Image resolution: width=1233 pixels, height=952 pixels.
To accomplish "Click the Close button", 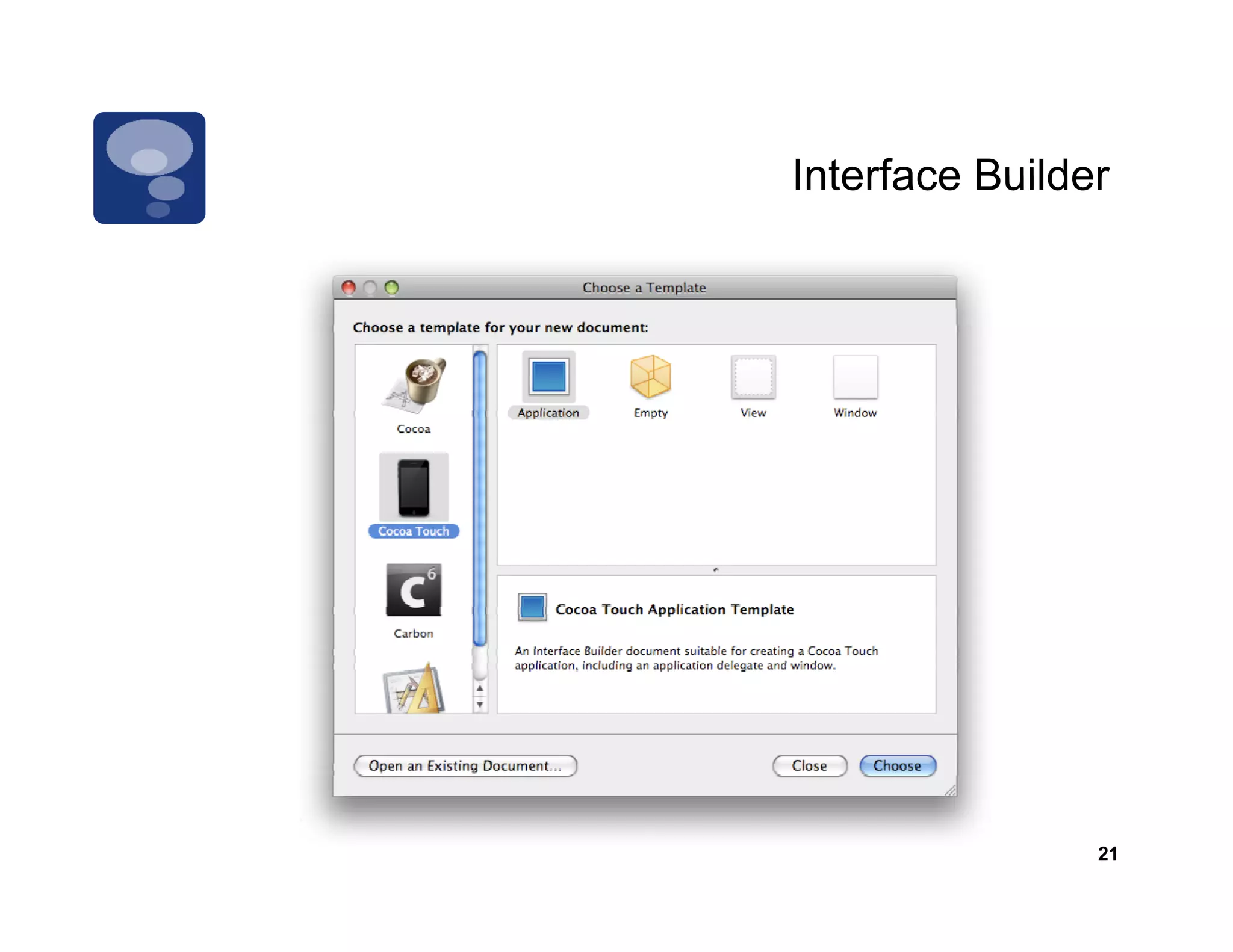I will pos(810,766).
